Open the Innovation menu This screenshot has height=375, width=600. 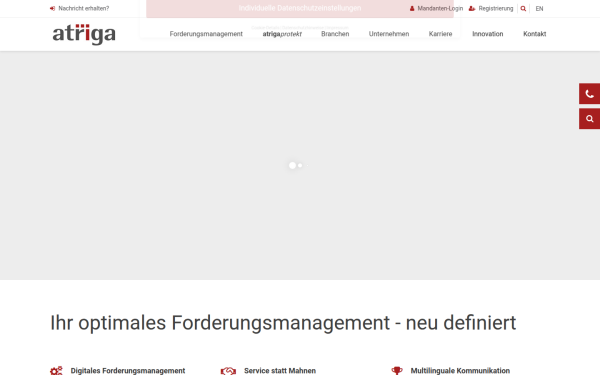(488, 34)
